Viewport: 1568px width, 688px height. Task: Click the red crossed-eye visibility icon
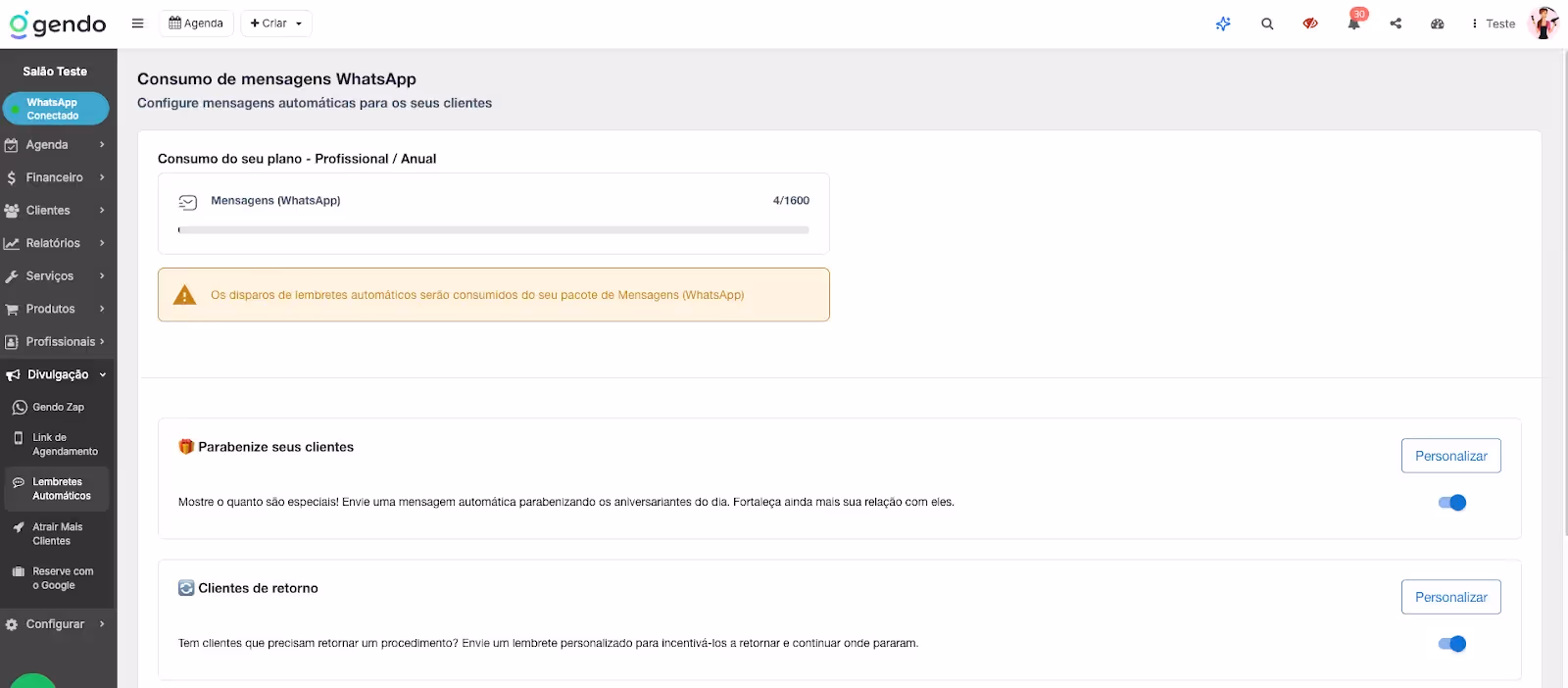1310,24
